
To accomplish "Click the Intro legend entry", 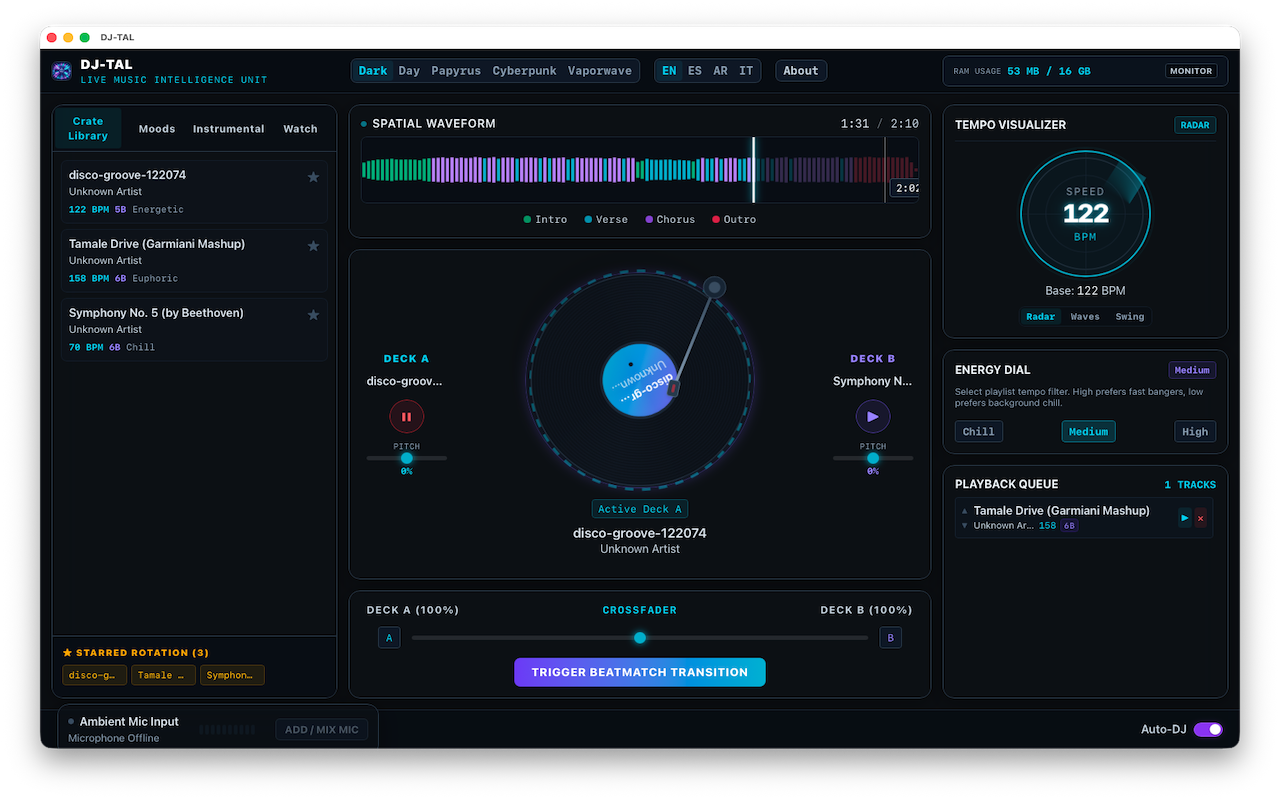I will tap(545, 219).
